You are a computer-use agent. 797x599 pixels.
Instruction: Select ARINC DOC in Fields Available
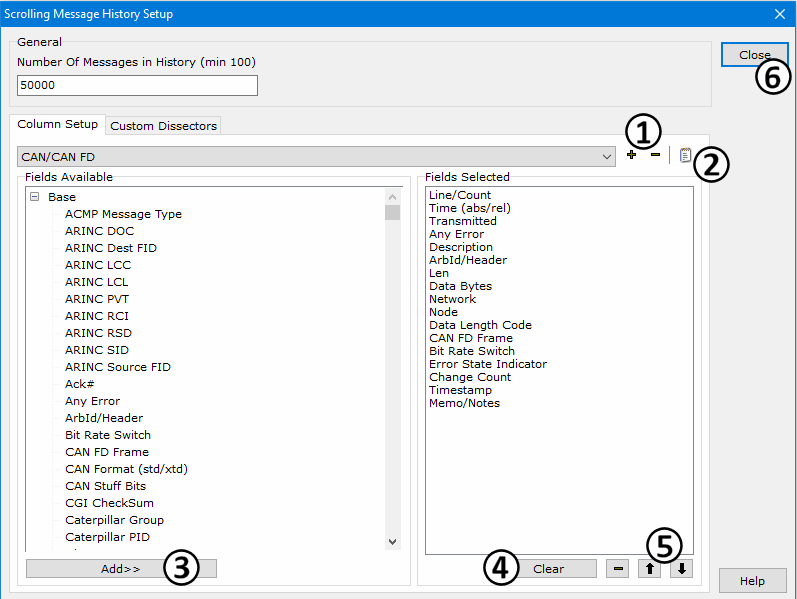pyautogui.click(x=99, y=231)
